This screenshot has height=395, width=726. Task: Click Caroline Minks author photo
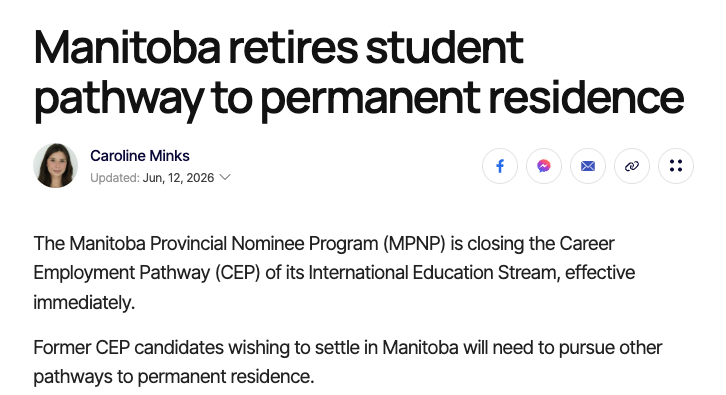[56, 165]
